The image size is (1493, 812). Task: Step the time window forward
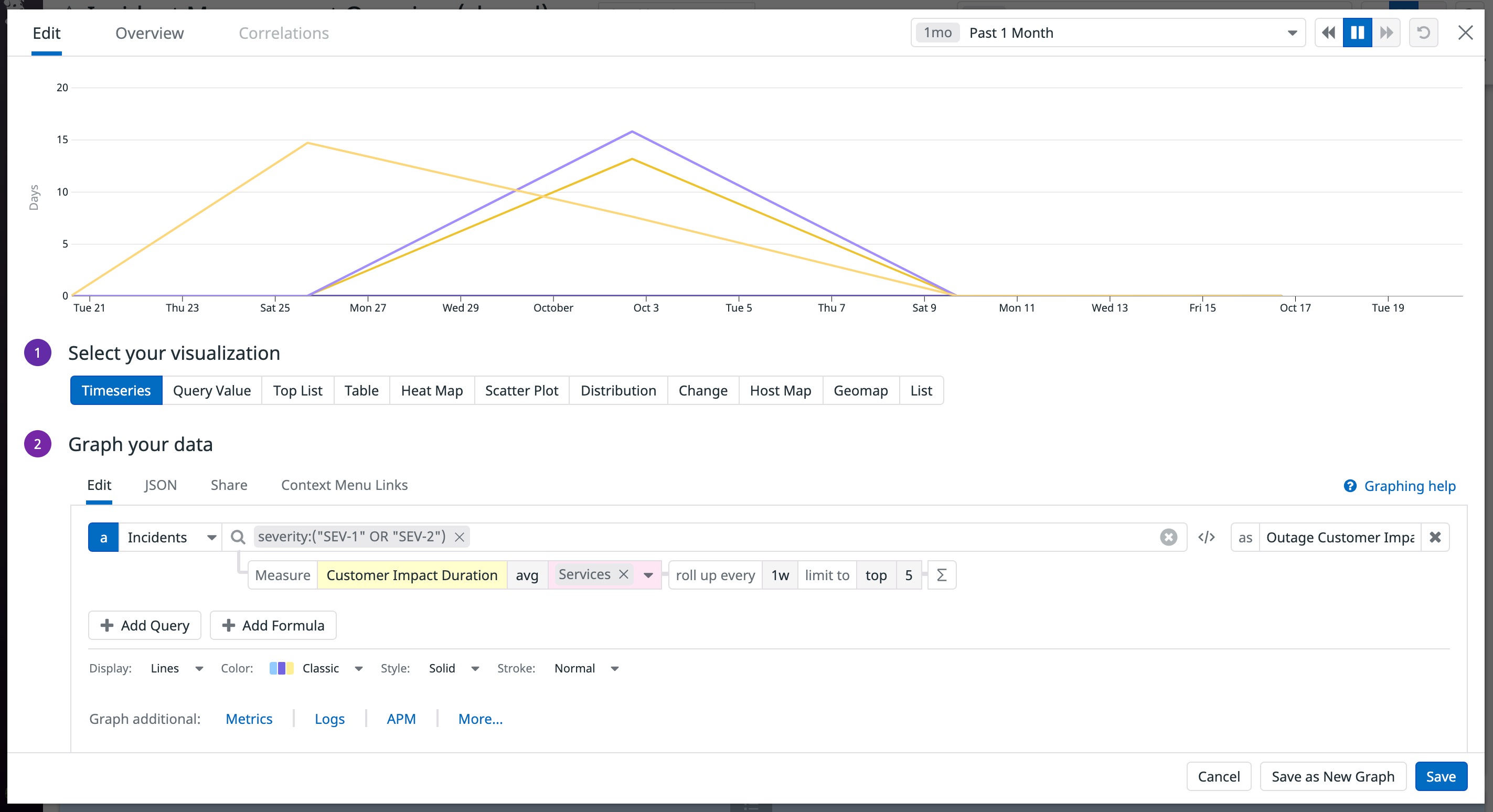point(1387,33)
